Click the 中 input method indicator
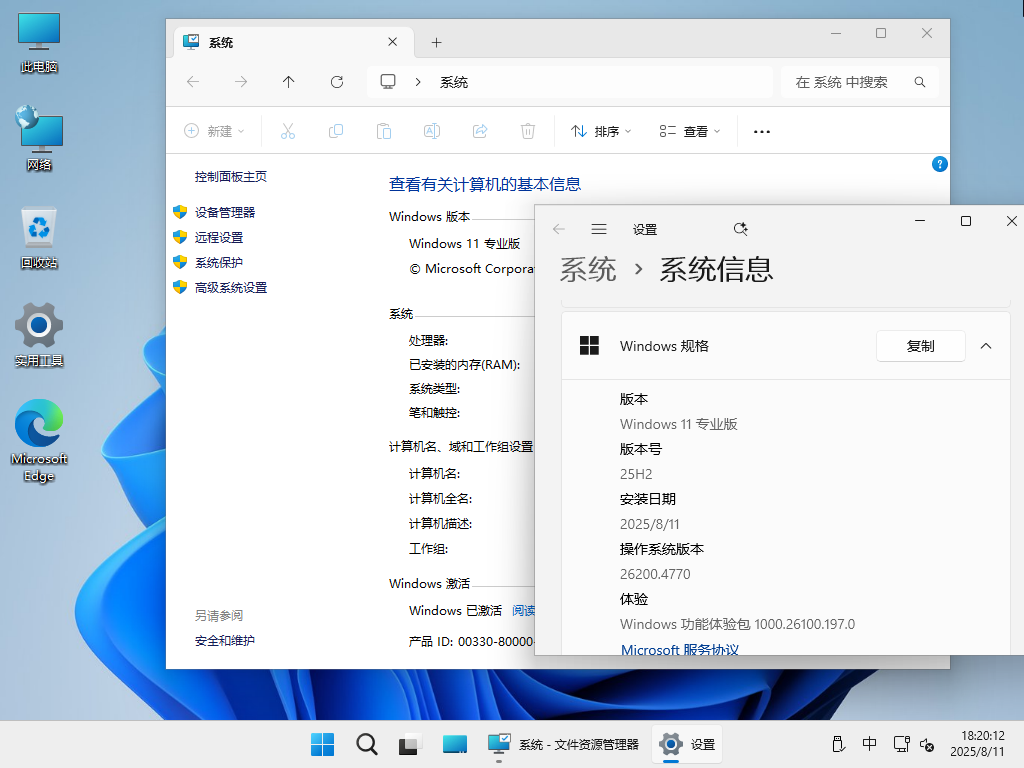1024x768 pixels. (869, 744)
